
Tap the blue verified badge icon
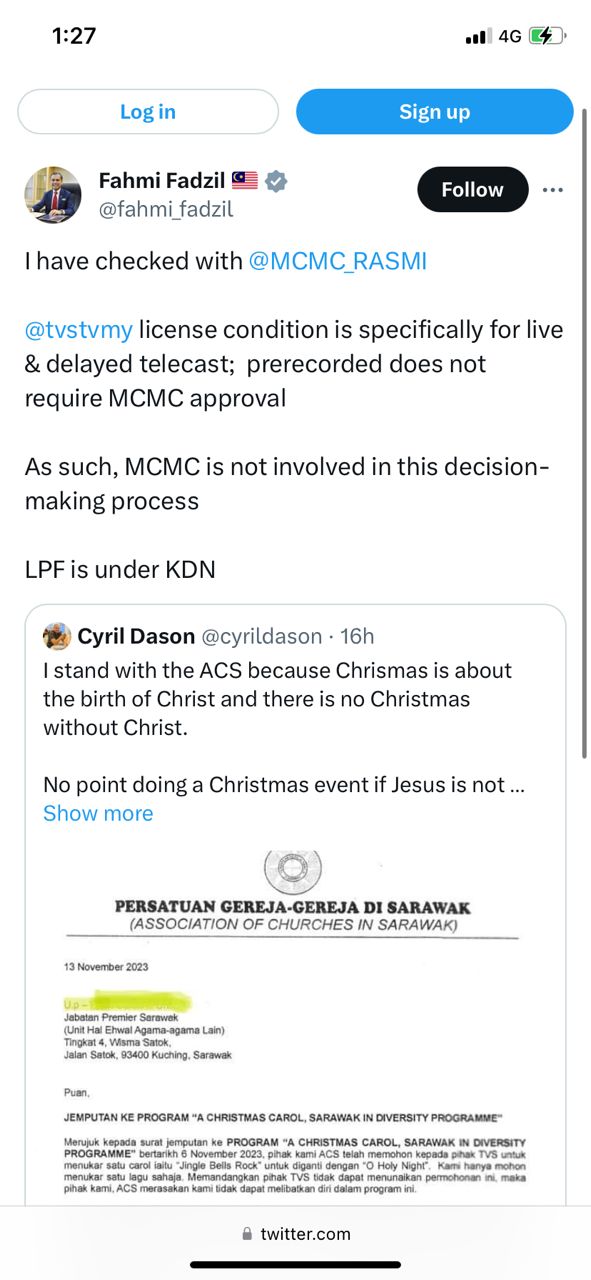point(276,181)
